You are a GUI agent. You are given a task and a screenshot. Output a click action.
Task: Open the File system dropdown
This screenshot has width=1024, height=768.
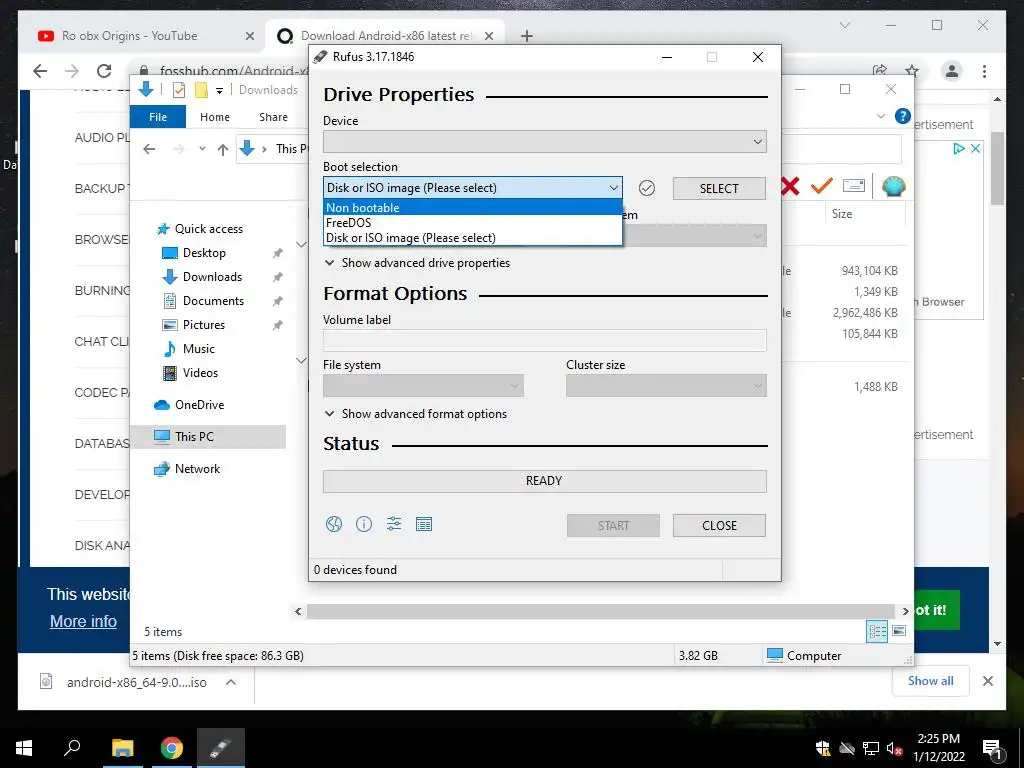point(423,386)
